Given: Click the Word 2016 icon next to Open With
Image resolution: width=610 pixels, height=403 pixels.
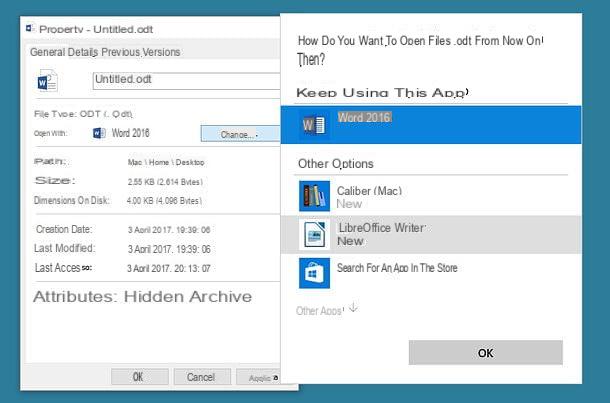Looking at the screenshot, I should (x=99, y=133).
